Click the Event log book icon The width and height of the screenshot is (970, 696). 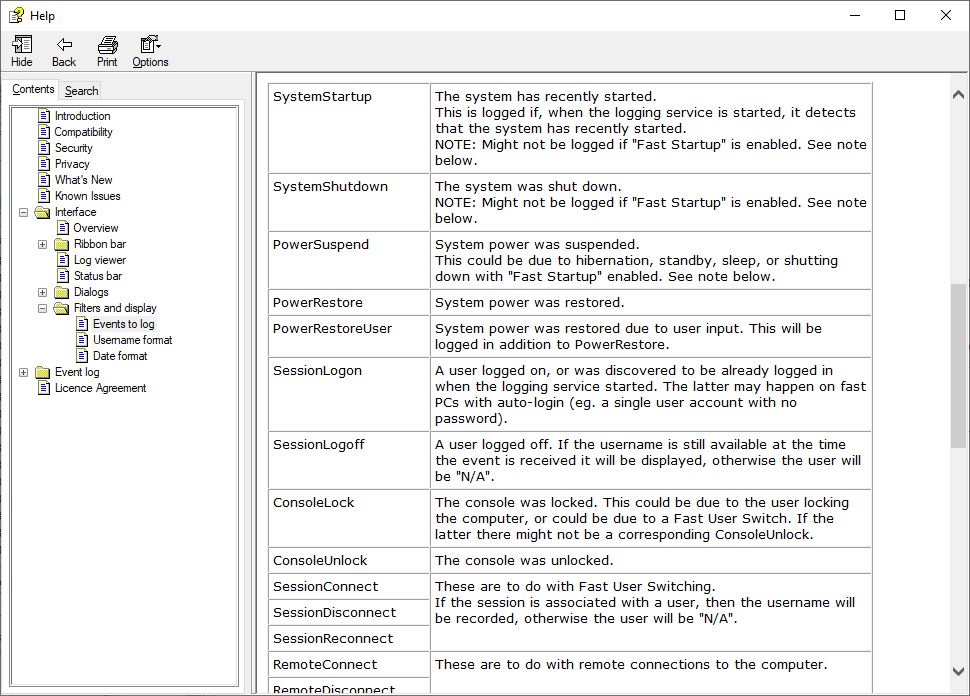click(x=43, y=372)
